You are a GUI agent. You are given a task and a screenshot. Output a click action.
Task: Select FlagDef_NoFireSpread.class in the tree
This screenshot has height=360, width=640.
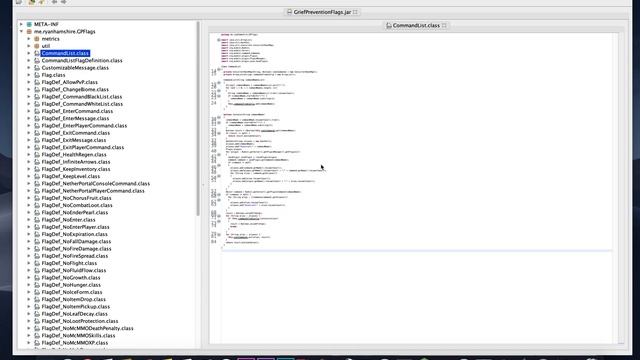coord(75,256)
